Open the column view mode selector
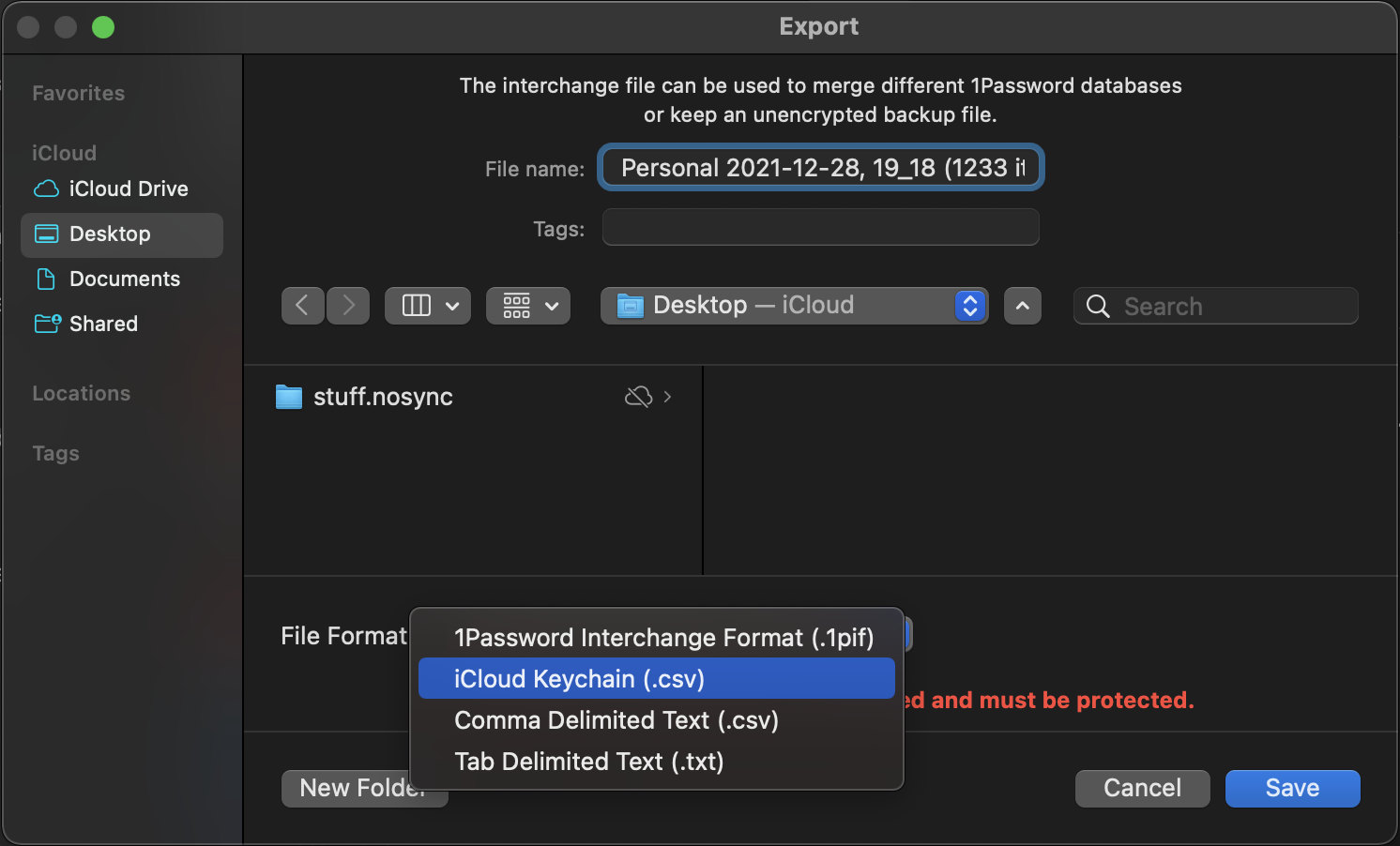 (x=429, y=306)
